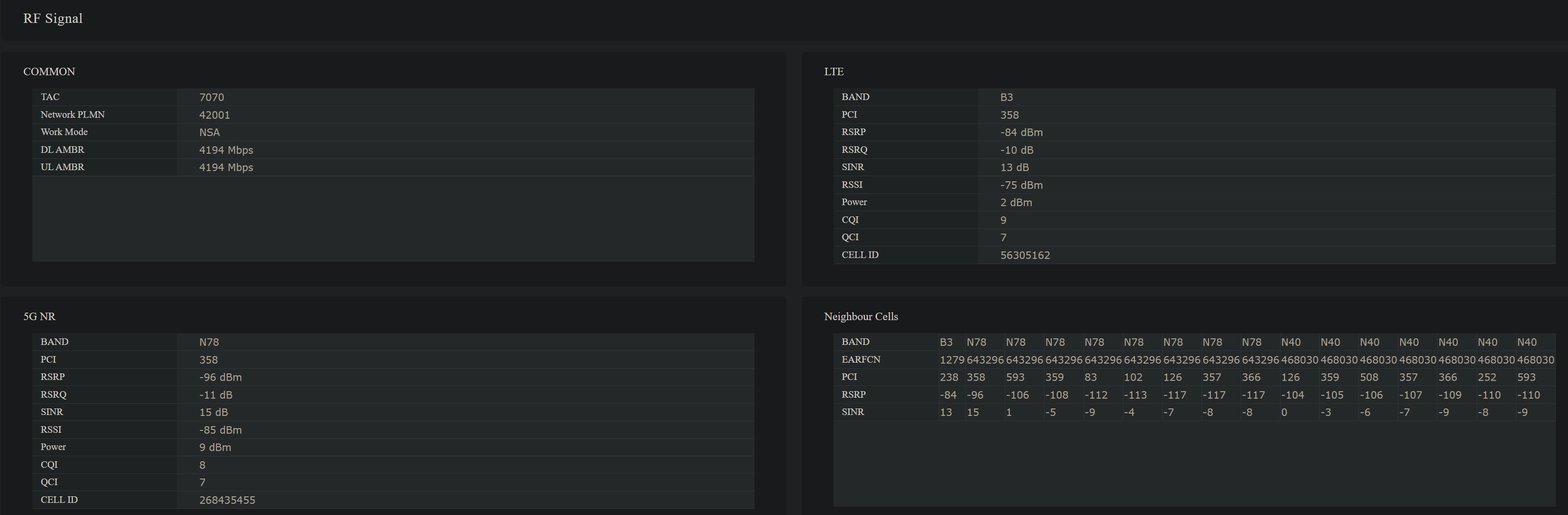This screenshot has width=1568, height=515.
Task: Click LTE CQI value 9
Action: [x=1003, y=220]
